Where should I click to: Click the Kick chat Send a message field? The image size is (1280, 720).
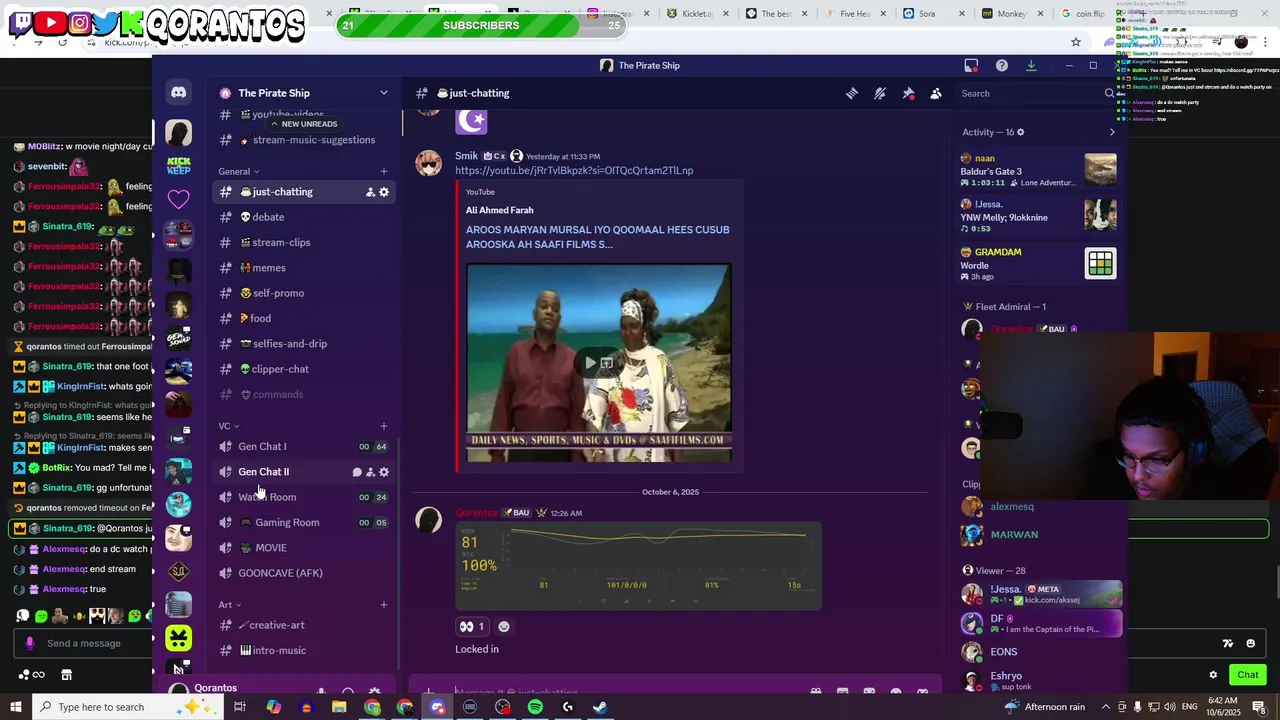point(84,644)
